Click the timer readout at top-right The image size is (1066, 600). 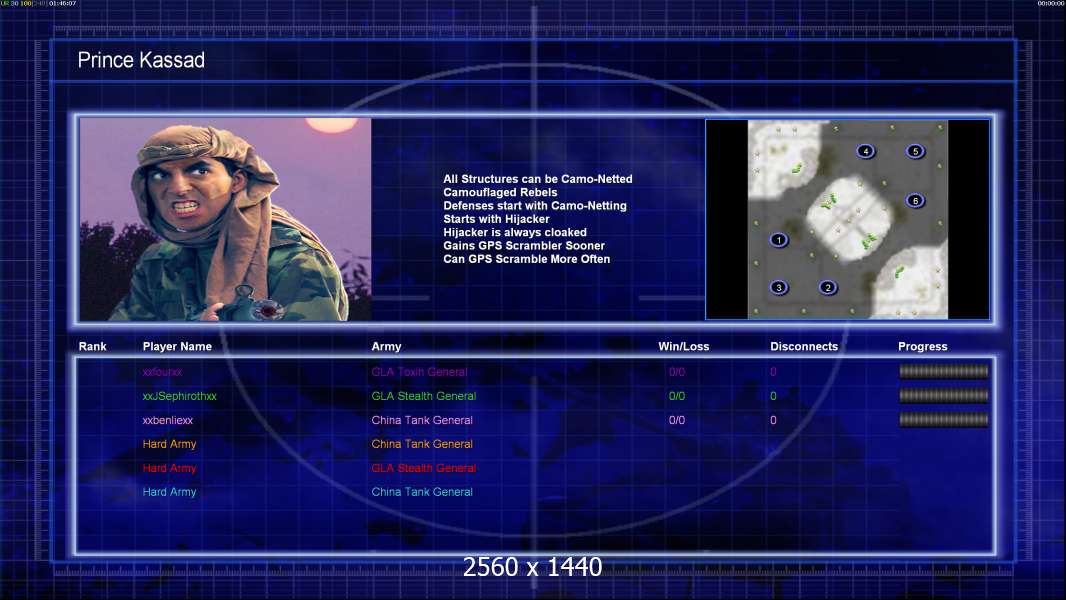(x=1051, y=3)
